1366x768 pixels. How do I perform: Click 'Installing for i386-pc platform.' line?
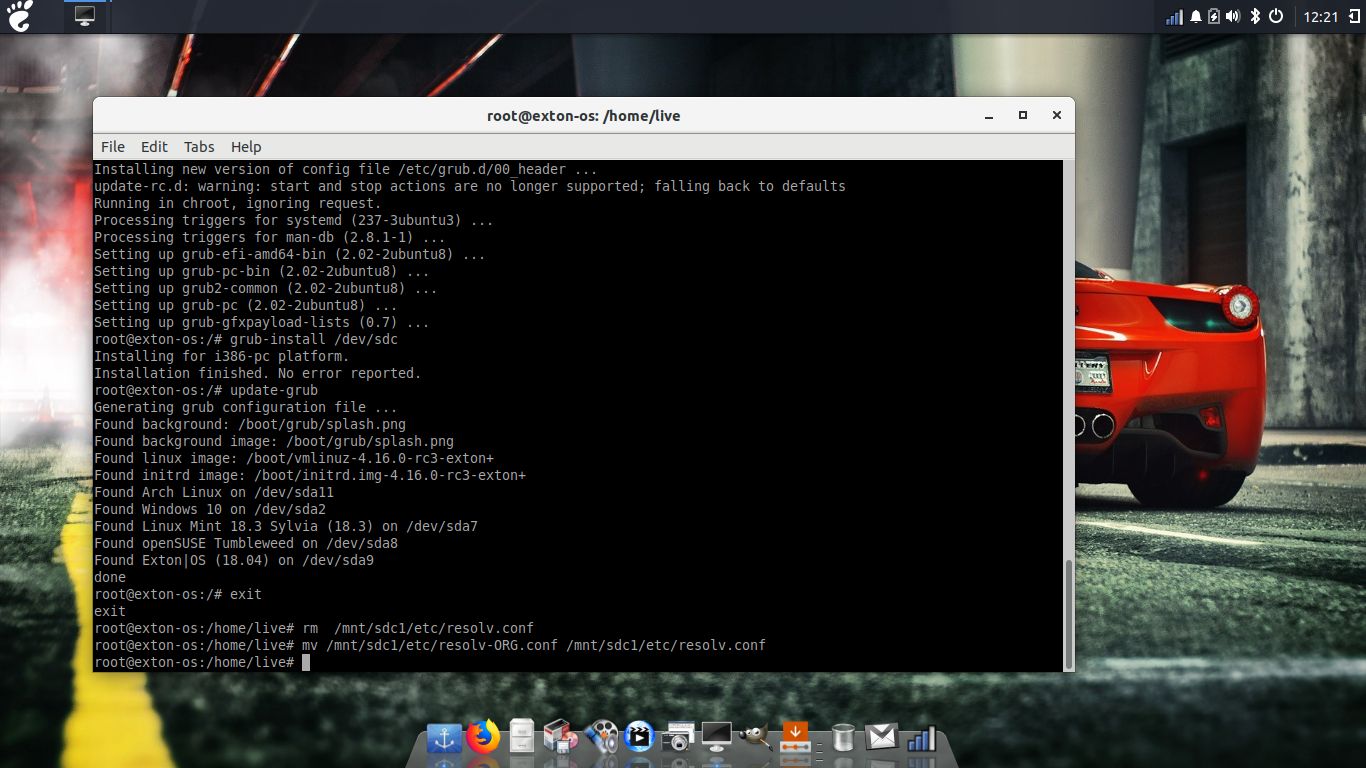pos(222,356)
